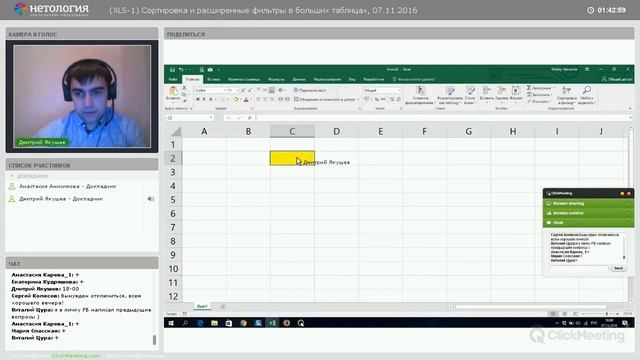
Task: Select column header A
Action: (x=204, y=131)
